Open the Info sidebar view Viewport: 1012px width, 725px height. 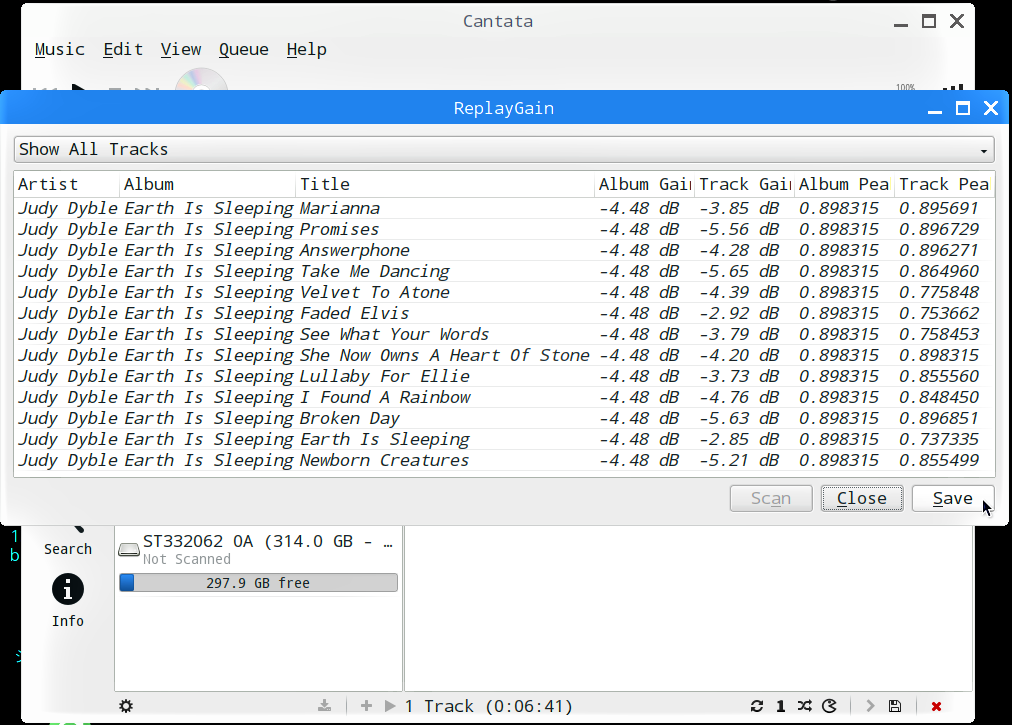tap(68, 601)
